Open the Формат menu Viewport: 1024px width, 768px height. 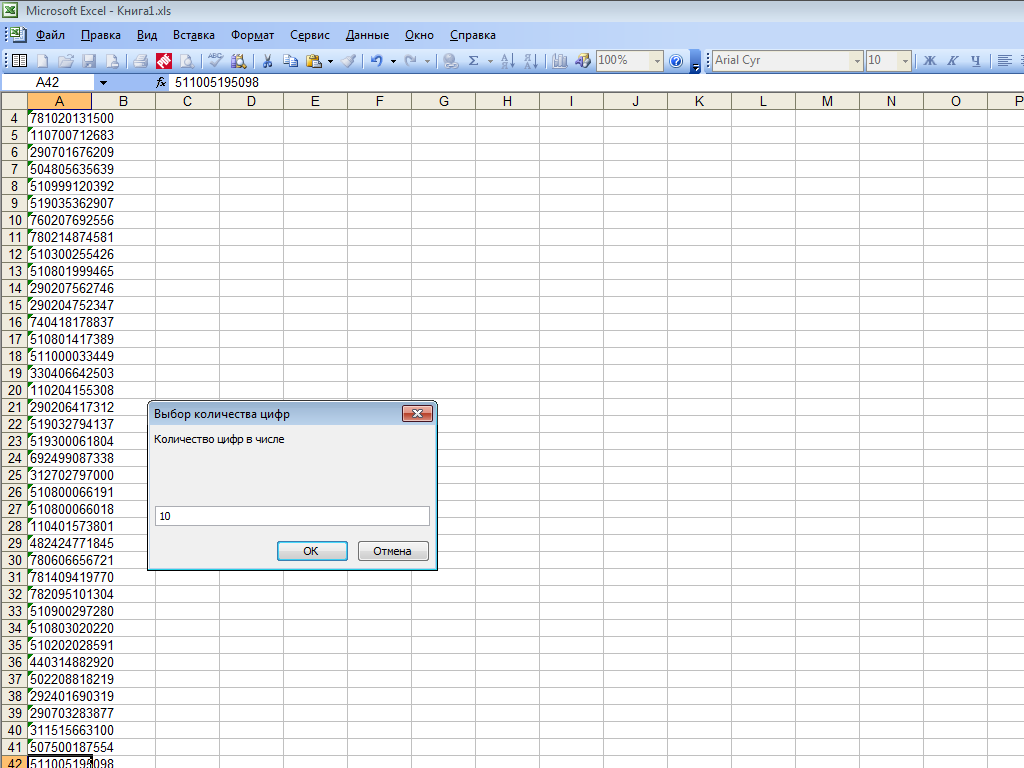click(252, 35)
